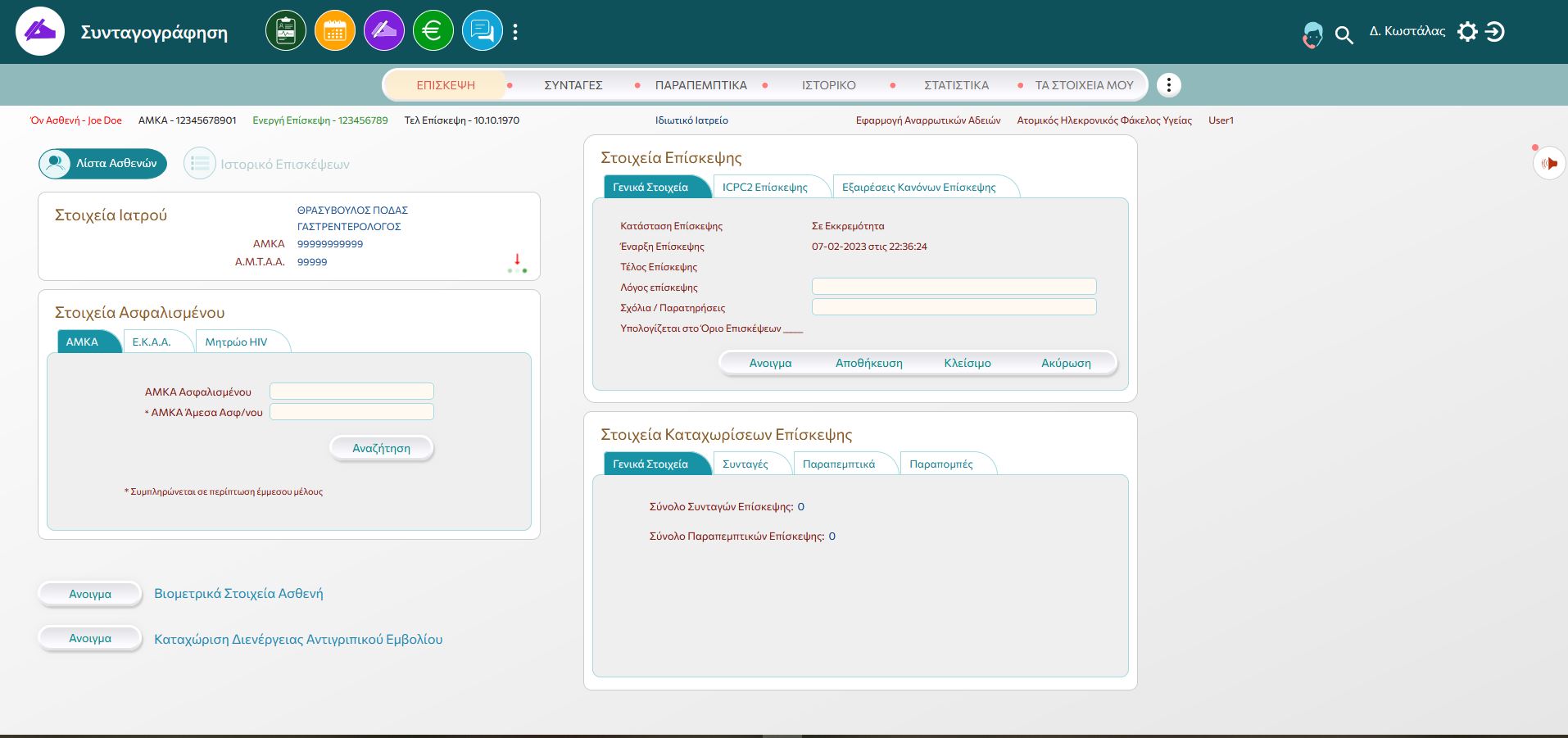
Task: Go to ΣΥΝΤΑΓΕΣ navigation tab
Action: click(573, 85)
